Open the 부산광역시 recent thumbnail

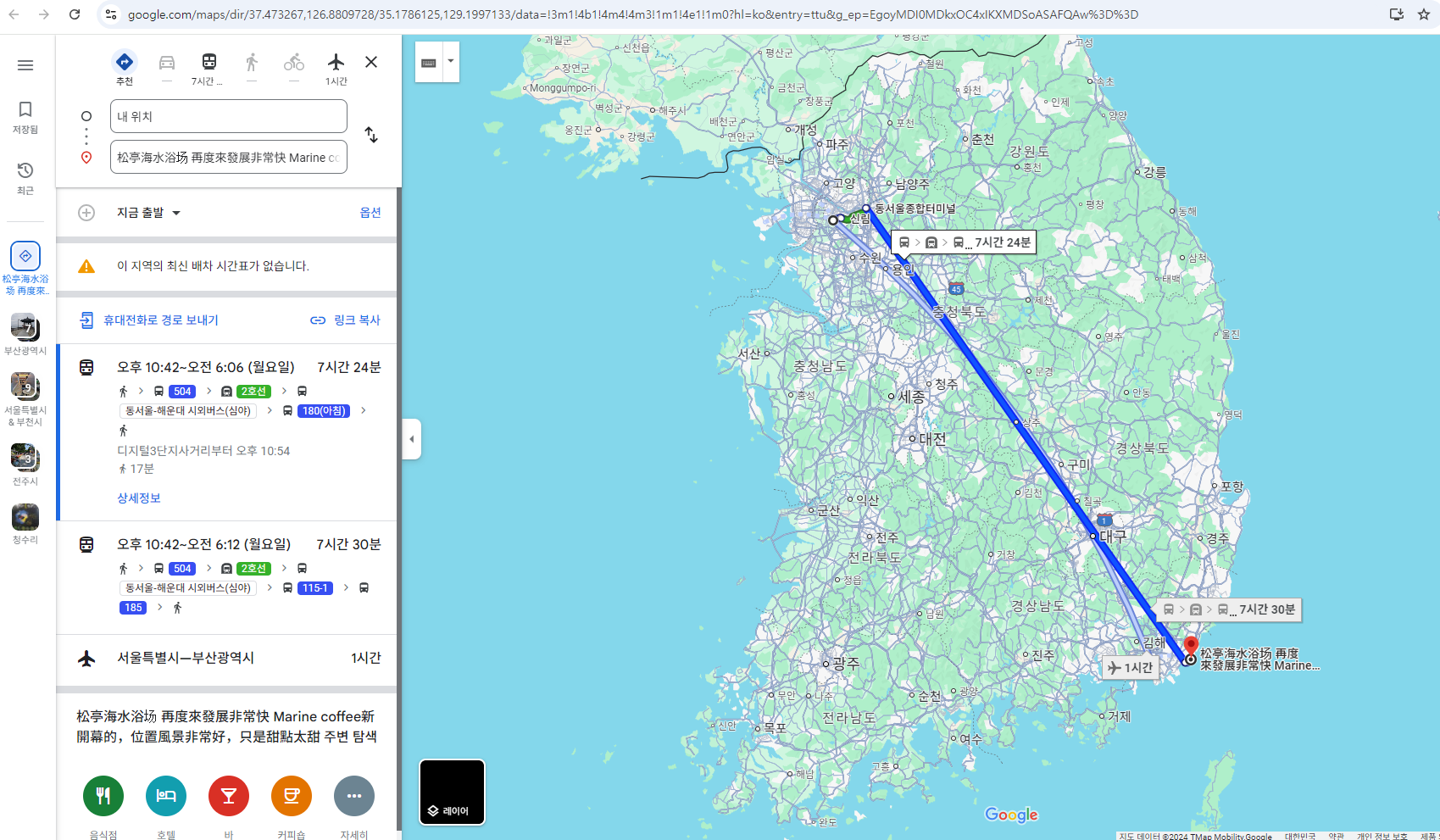click(x=25, y=334)
